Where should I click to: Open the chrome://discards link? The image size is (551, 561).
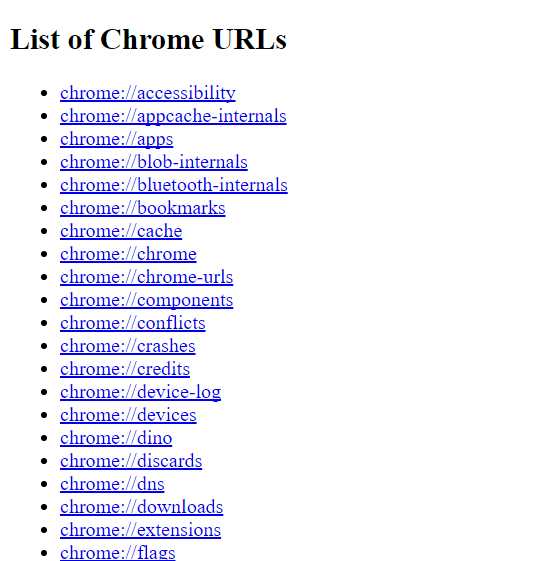(131, 461)
